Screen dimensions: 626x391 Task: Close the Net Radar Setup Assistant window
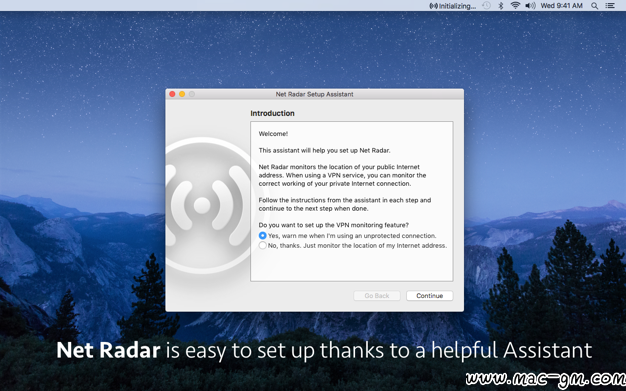tap(172, 94)
